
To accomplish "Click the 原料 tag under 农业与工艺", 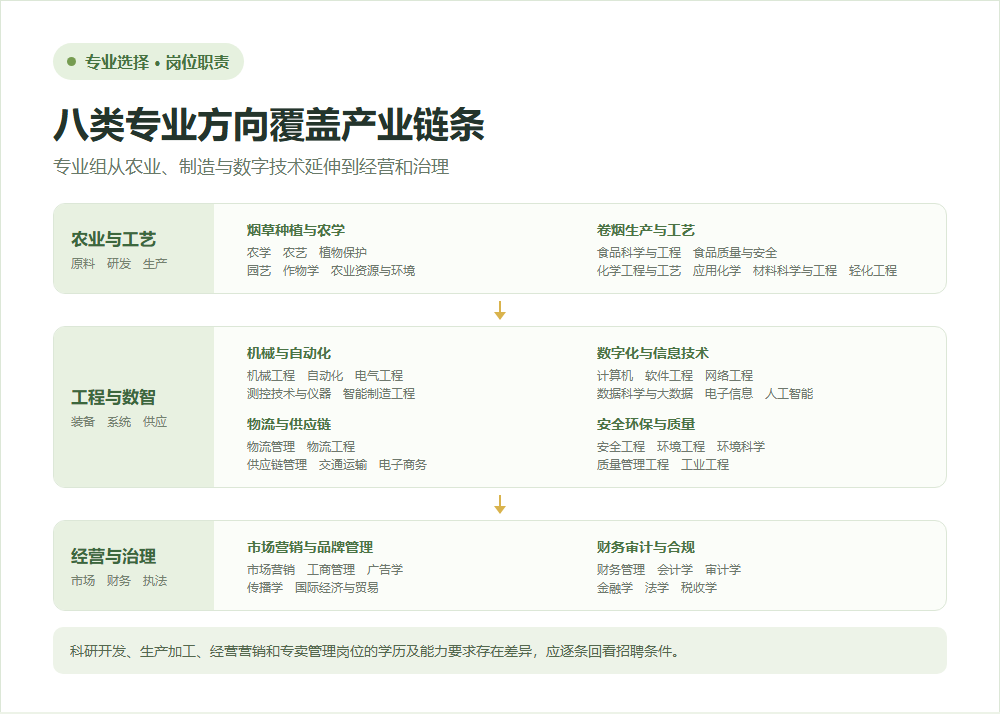I will coord(83,264).
